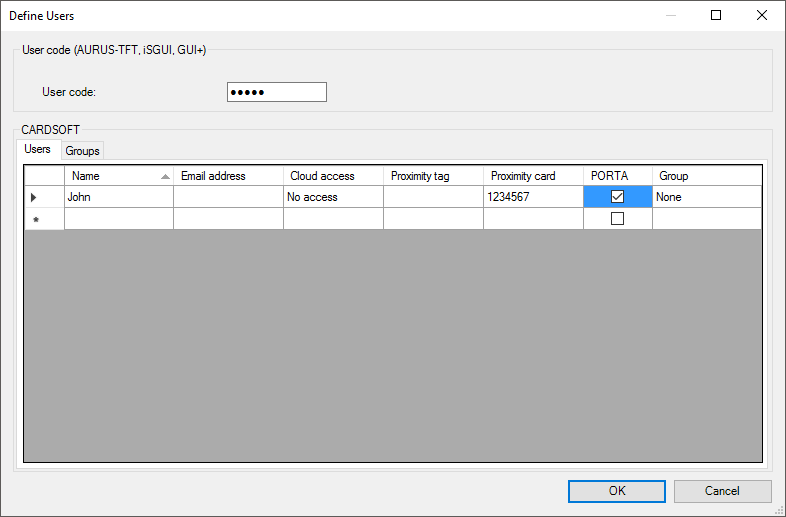This screenshot has height=517, width=786.
Task: Click John's empty Email address cell
Action: [228, 197]
